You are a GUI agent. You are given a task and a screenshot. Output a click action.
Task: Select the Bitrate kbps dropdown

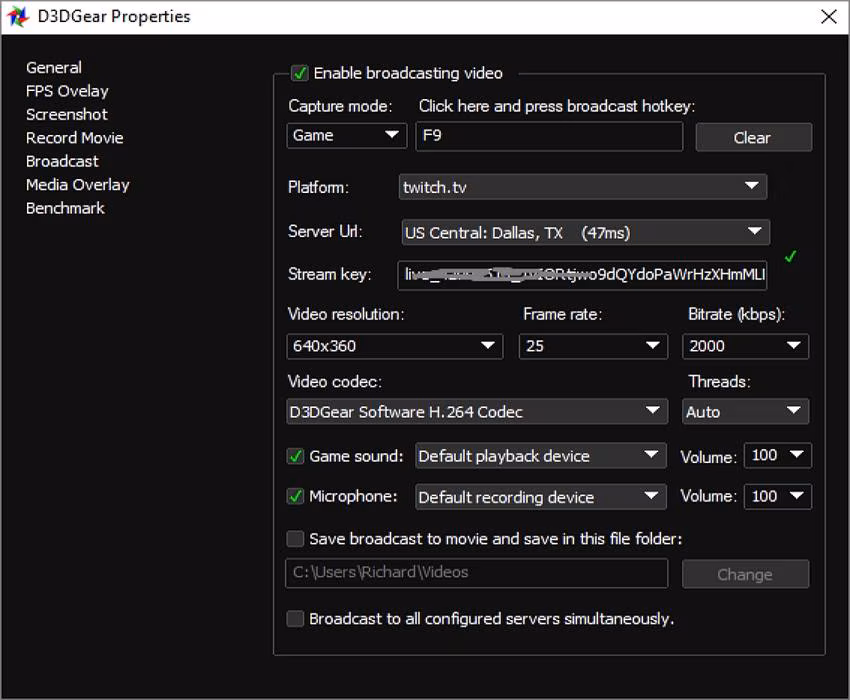coord(746,346)
